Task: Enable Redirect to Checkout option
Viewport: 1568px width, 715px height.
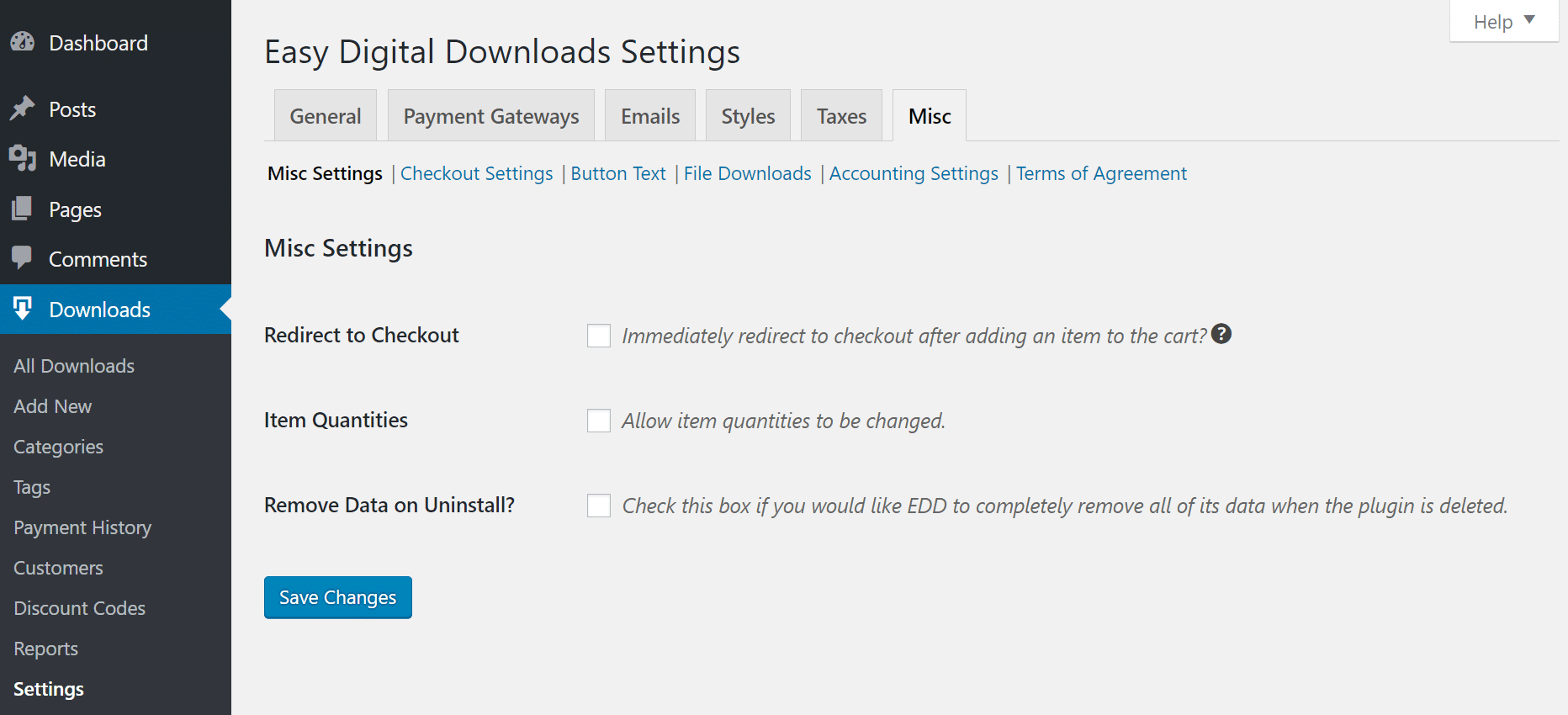Action: coord(598,335)
